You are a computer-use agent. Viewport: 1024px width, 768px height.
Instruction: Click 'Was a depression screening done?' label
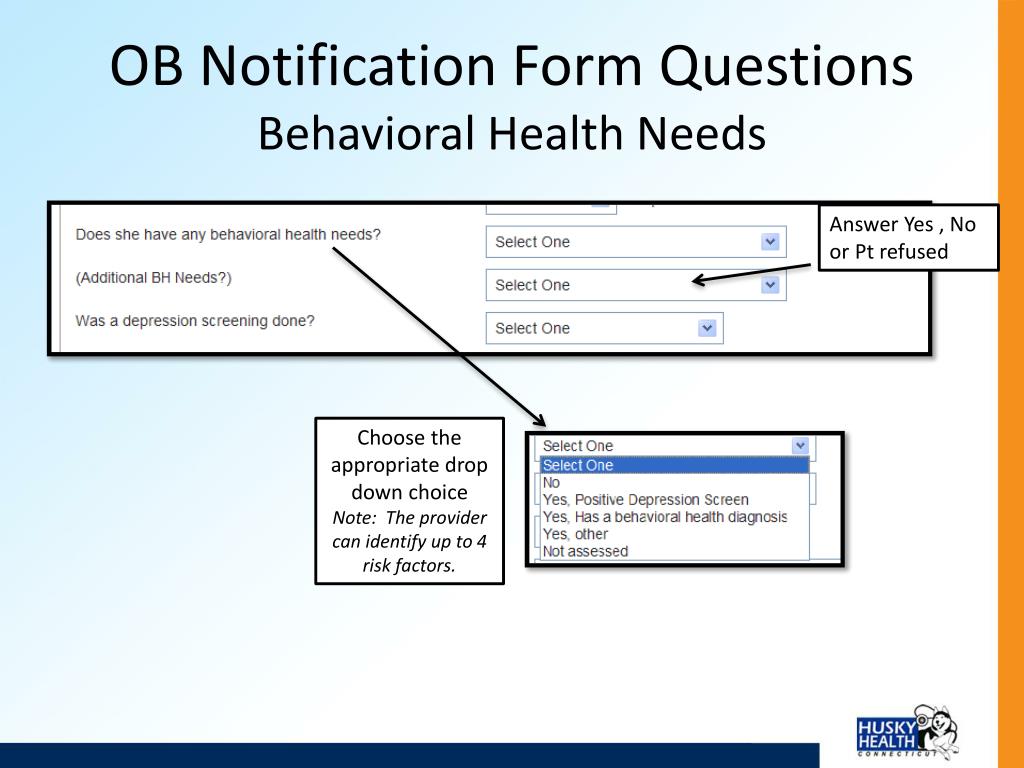coord(195,321)
